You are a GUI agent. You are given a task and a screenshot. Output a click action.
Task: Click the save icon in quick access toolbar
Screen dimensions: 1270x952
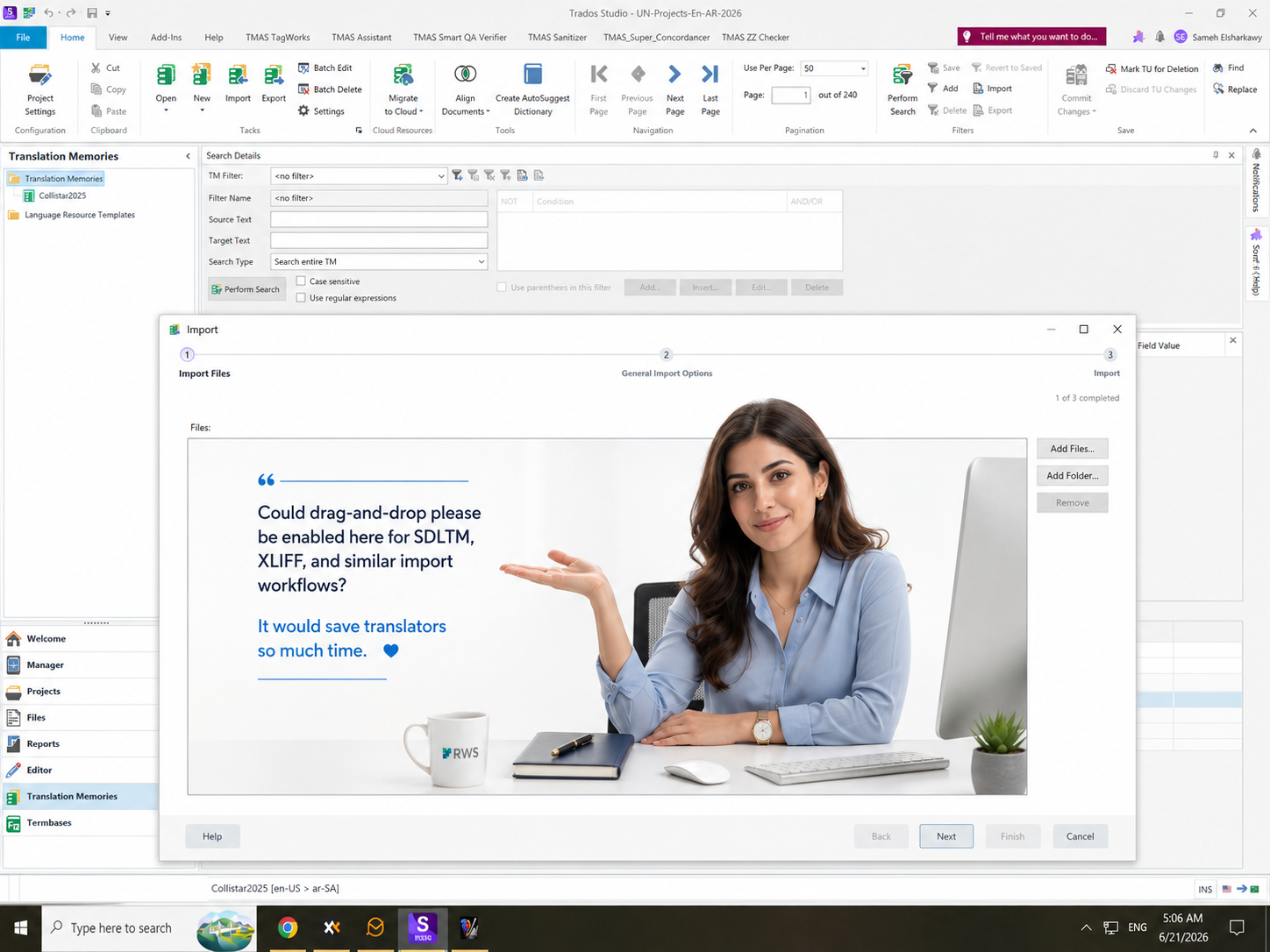pos(91,13)
